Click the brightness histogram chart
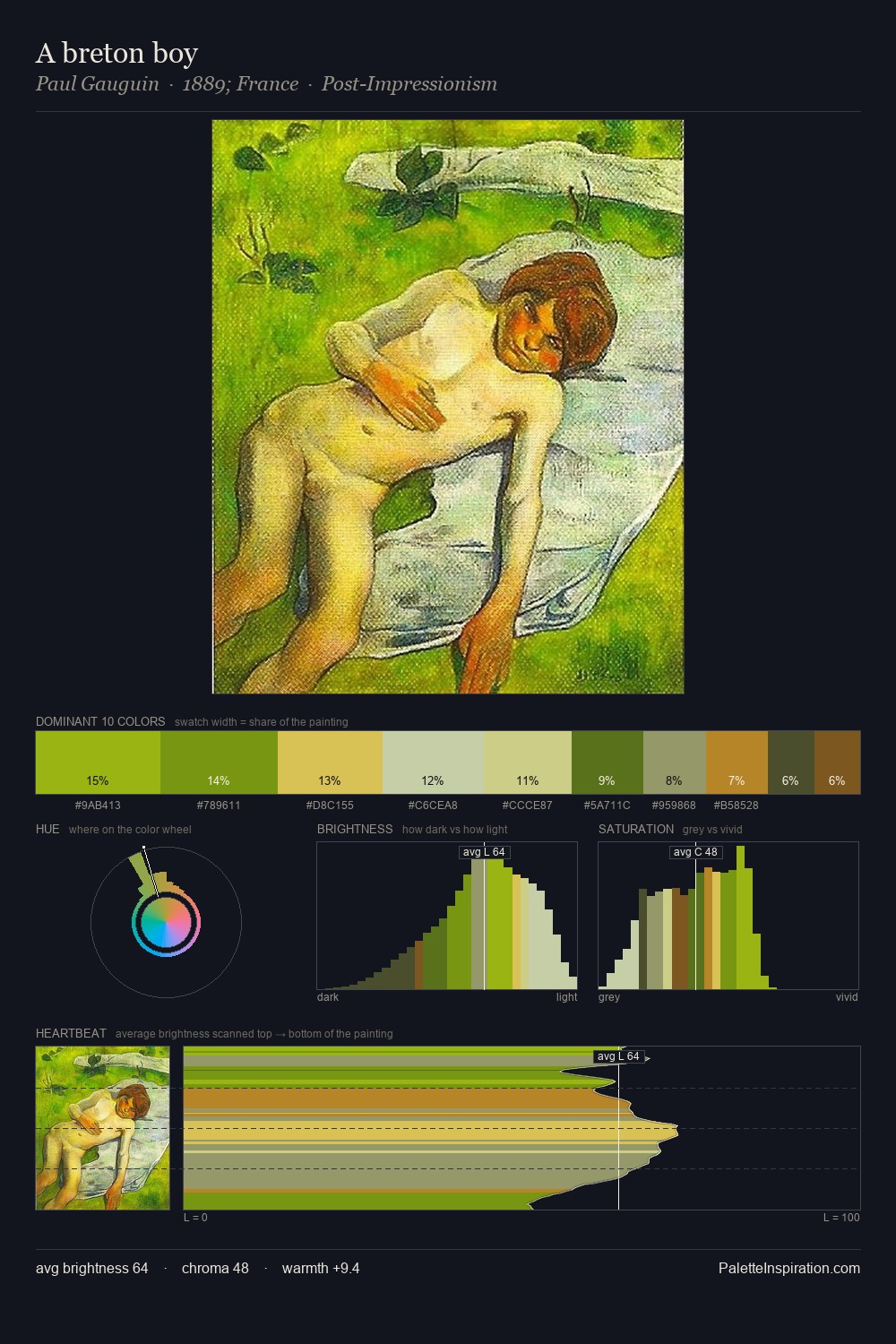Screen dimensions: 896x1344 tap(447, 916)
